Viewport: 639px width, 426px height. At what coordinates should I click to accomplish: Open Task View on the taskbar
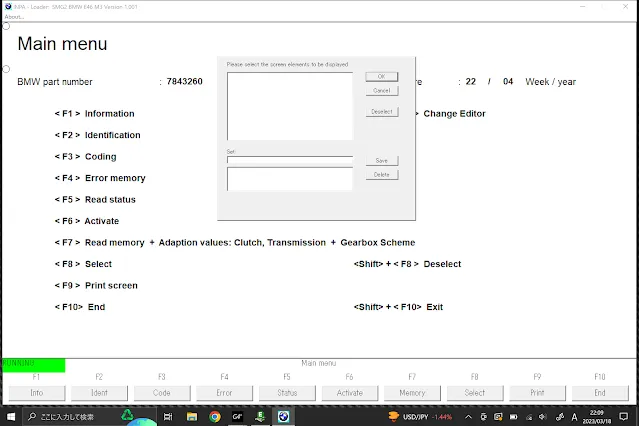tap(168, 417)
